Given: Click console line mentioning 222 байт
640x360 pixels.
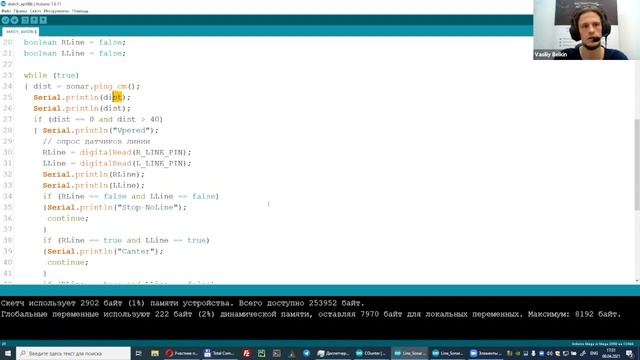Looking at the screenshot, I should coord(311,314).
